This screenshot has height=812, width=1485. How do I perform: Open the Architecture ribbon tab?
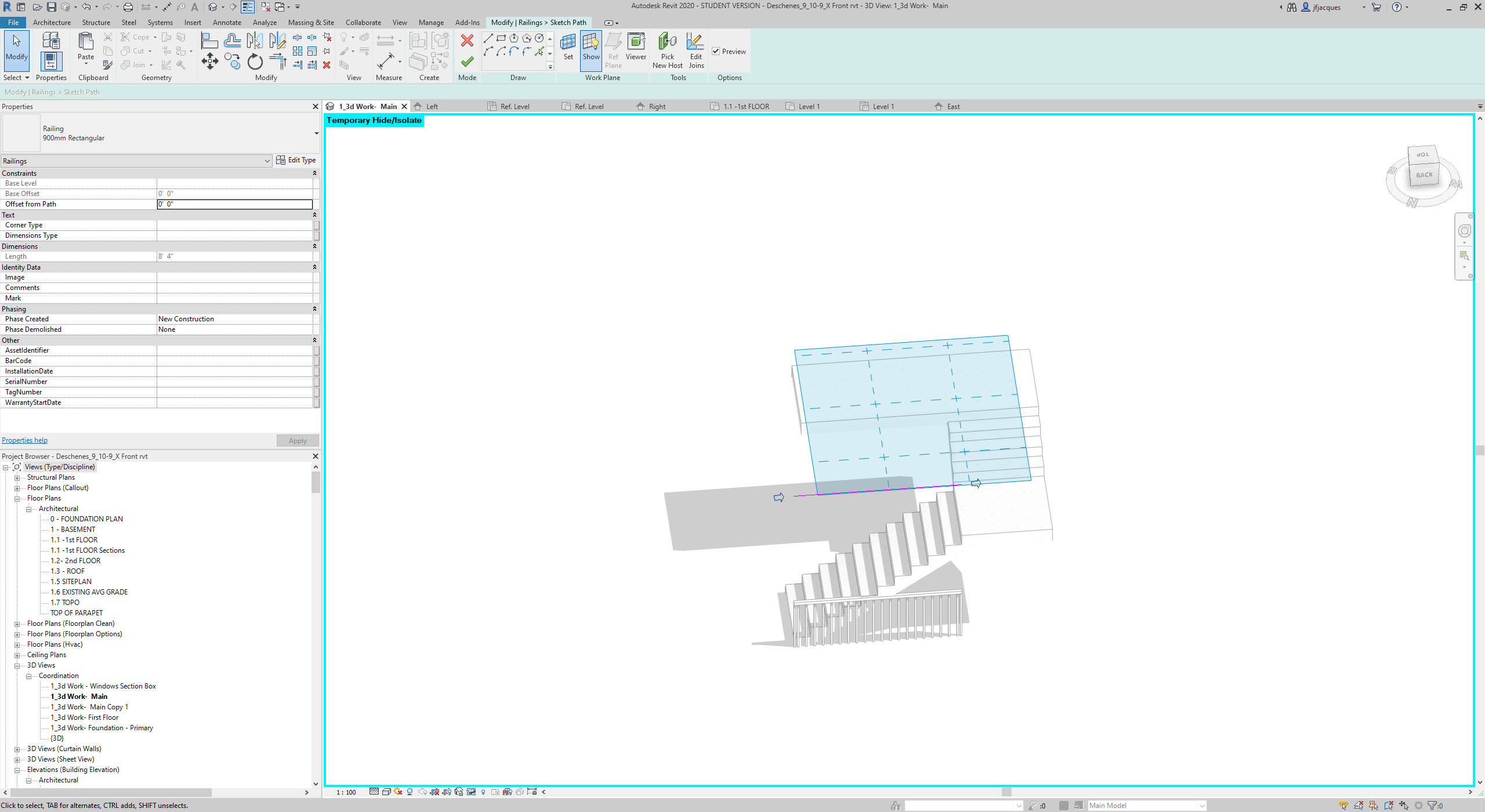[52, 23]
